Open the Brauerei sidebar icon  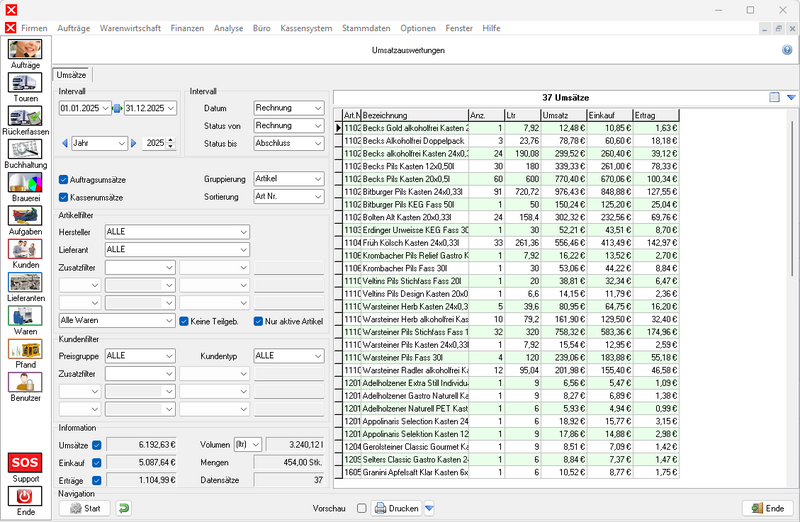pyautogui.click(x=25, y=184)
